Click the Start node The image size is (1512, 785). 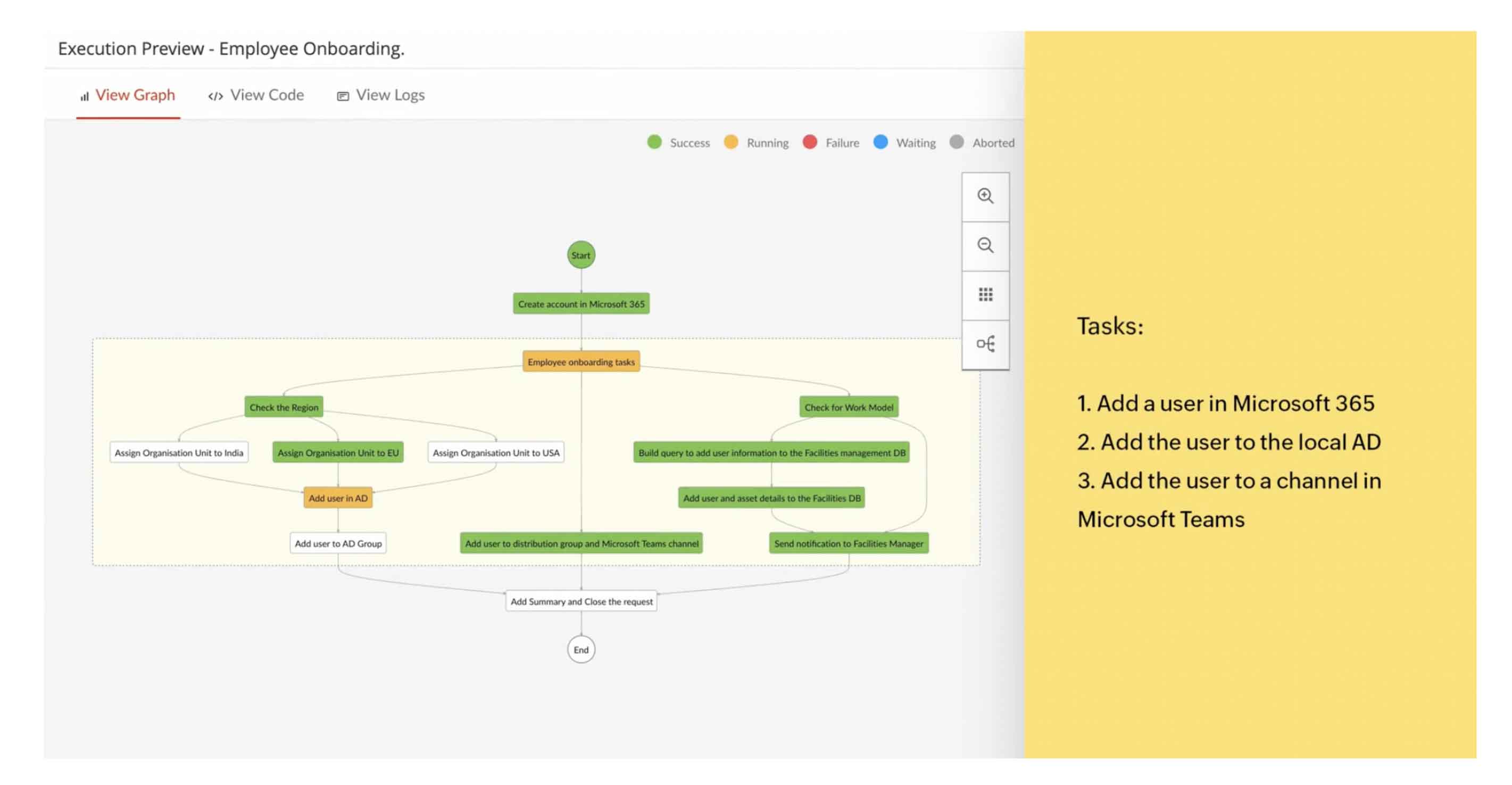pos(580,255)
